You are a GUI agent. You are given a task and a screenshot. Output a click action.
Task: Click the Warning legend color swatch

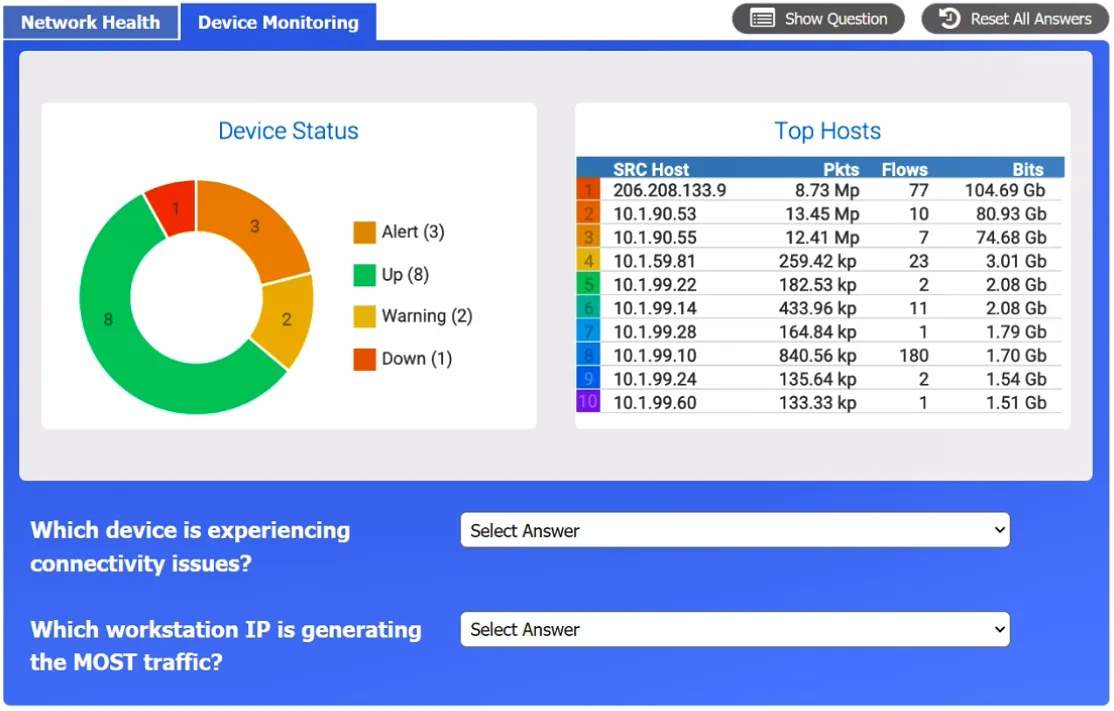coord(364,317)
